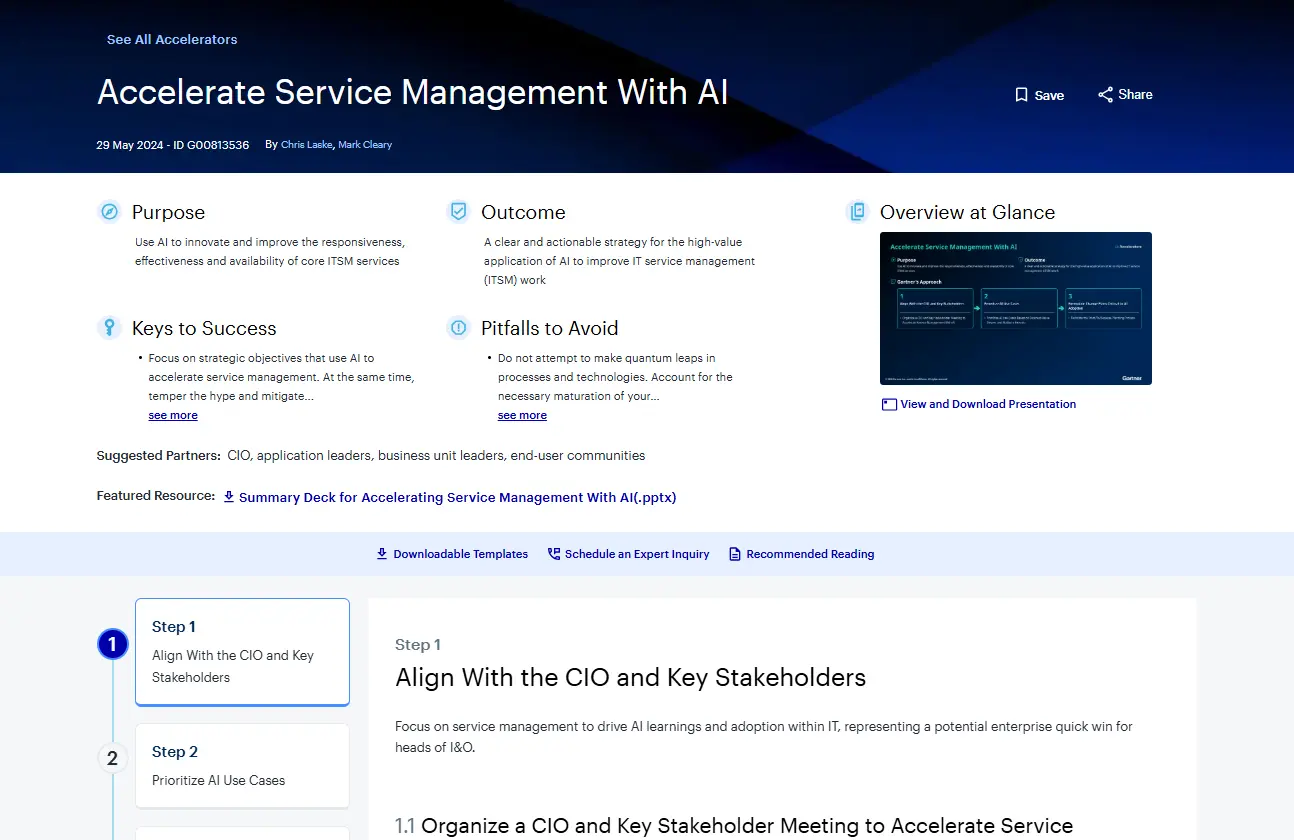
Task: Expand see more under Pitfalls to Avoid
Action: 522,414
